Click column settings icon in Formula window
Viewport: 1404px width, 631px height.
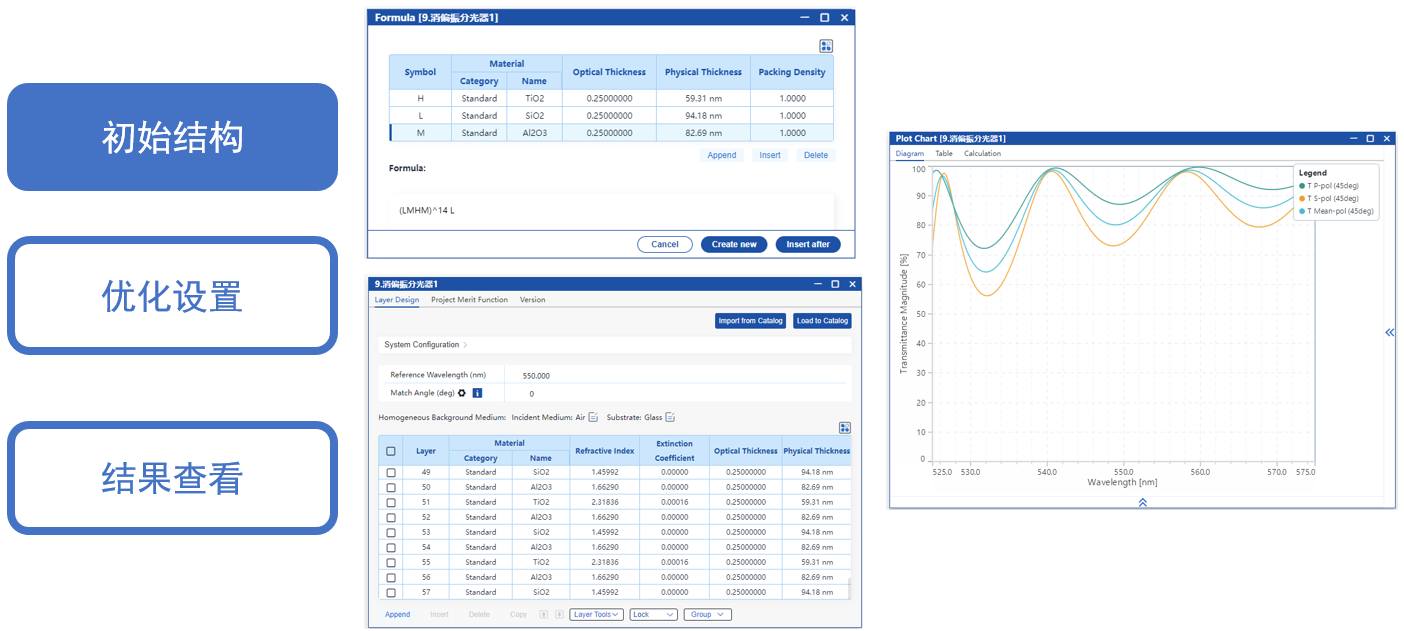825,46
